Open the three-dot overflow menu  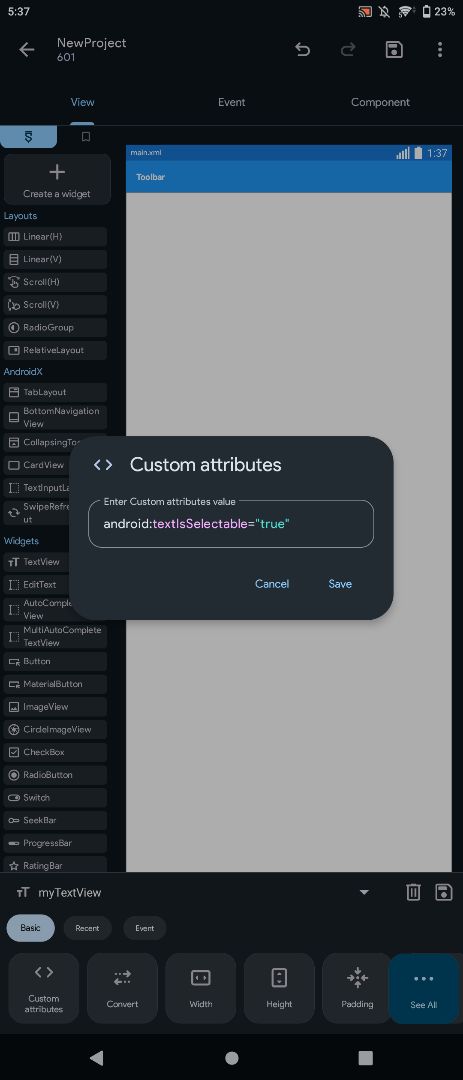pos(440,50)
